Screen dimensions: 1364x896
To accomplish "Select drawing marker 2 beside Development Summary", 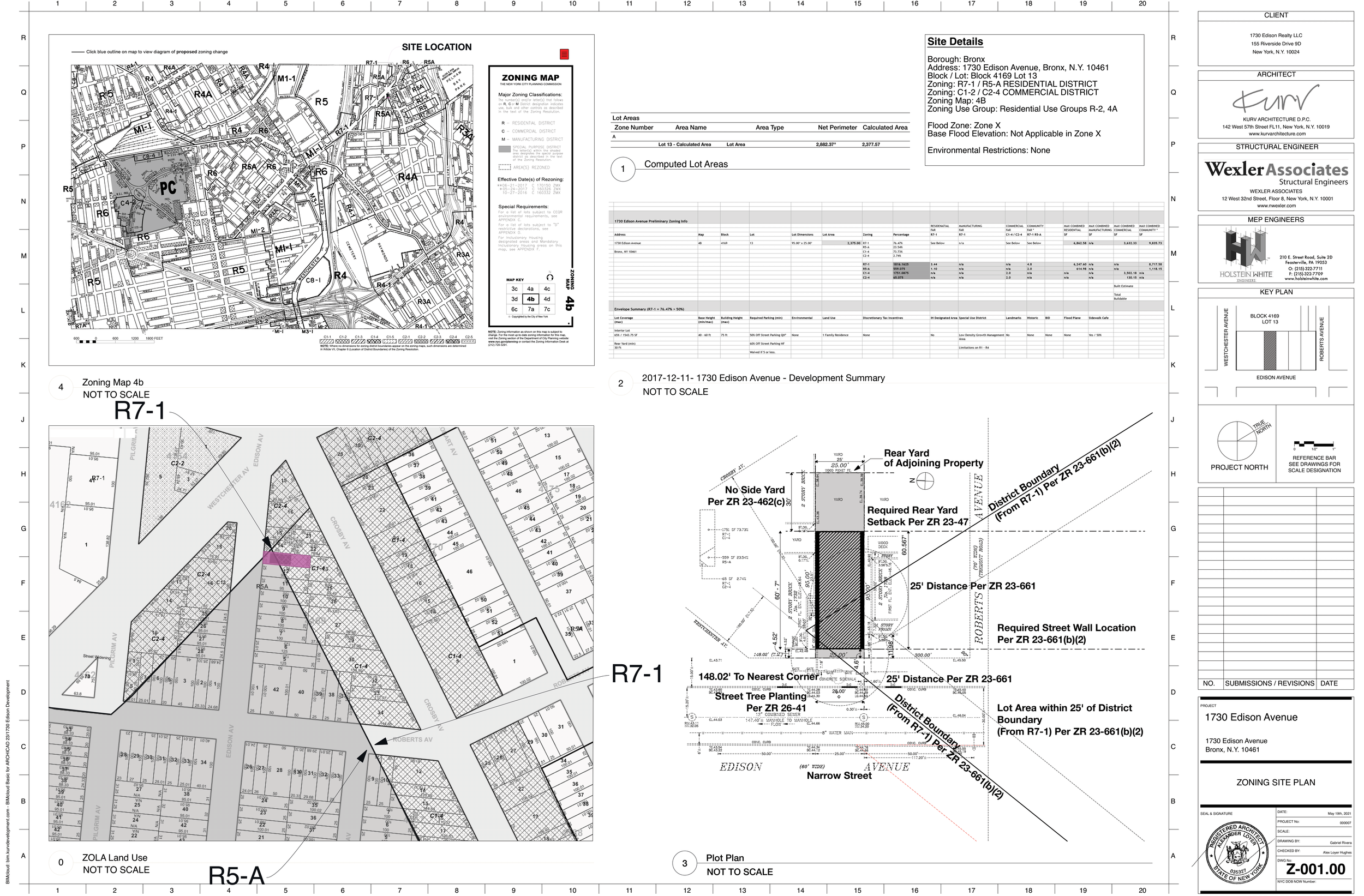I will coord(620,384).
